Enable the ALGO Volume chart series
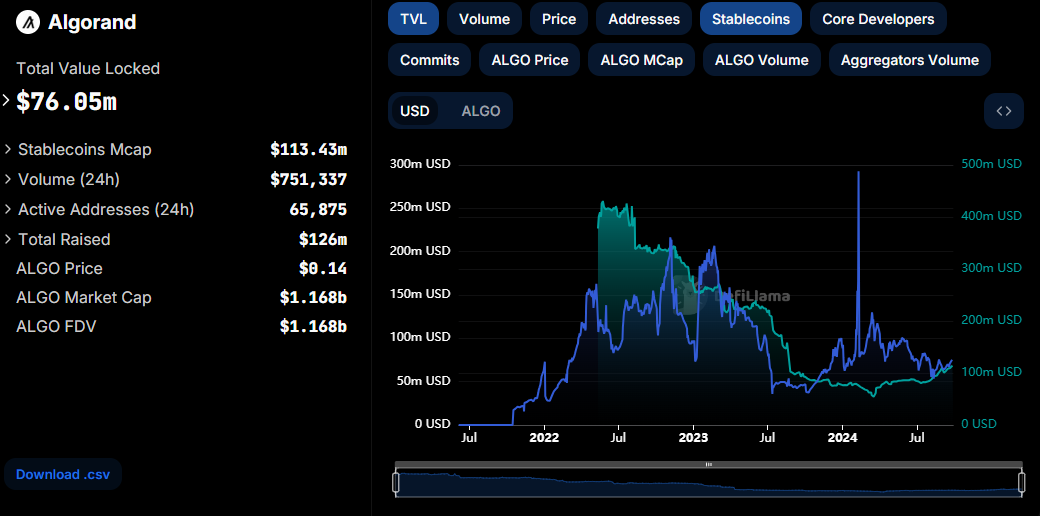Viewport: 1040px width, 516px height. (x=761, y=60)
